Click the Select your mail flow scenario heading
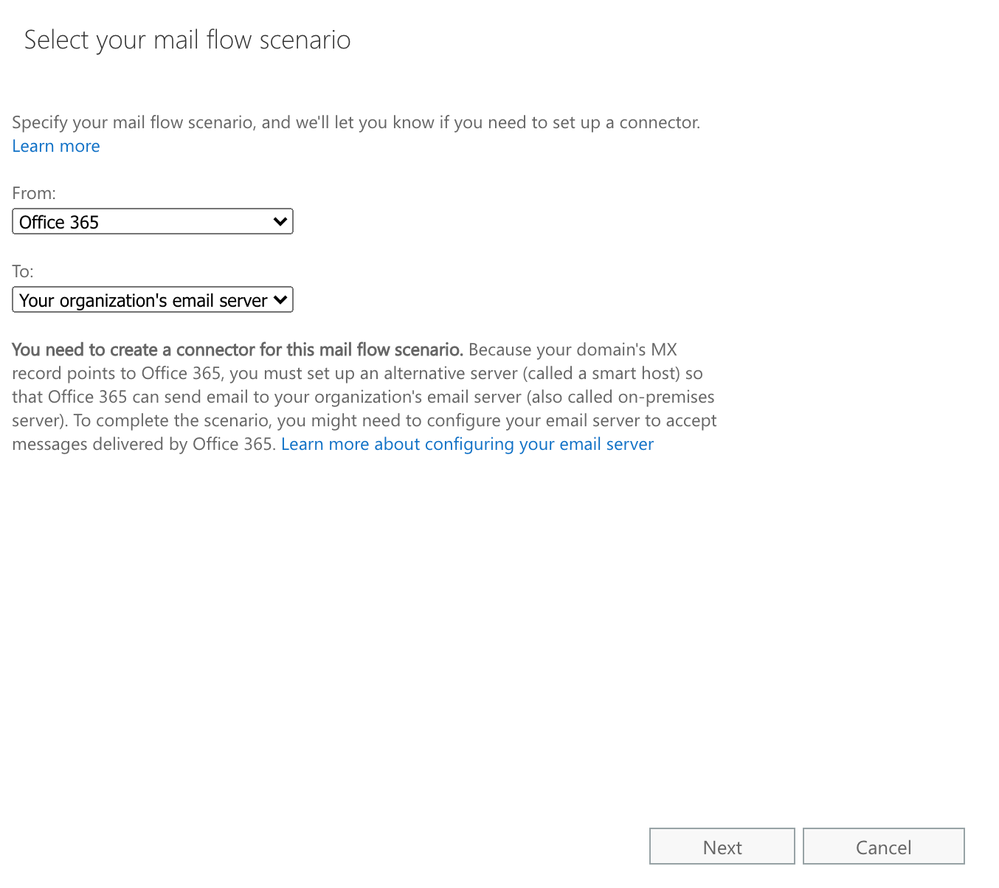Image resolution: width=999 pixels, height=888 pixels. (186, 40)
